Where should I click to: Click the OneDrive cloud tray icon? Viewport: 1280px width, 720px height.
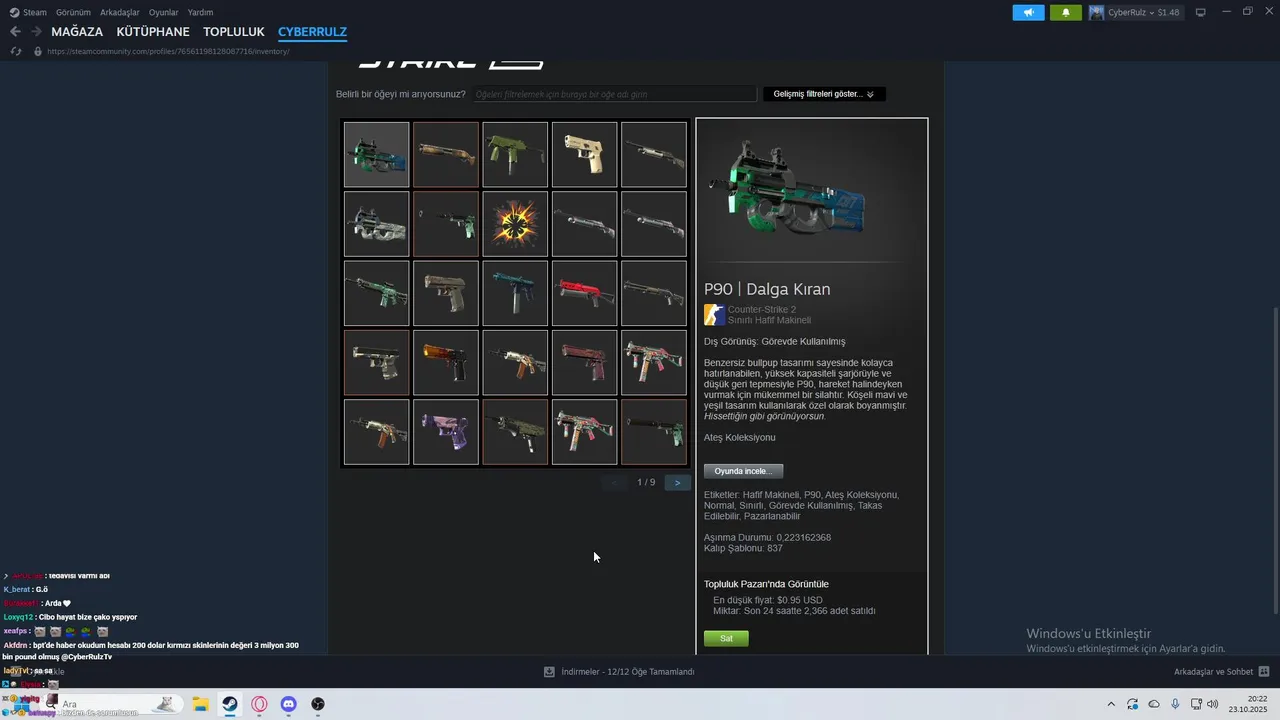[x=1154, y=704]
